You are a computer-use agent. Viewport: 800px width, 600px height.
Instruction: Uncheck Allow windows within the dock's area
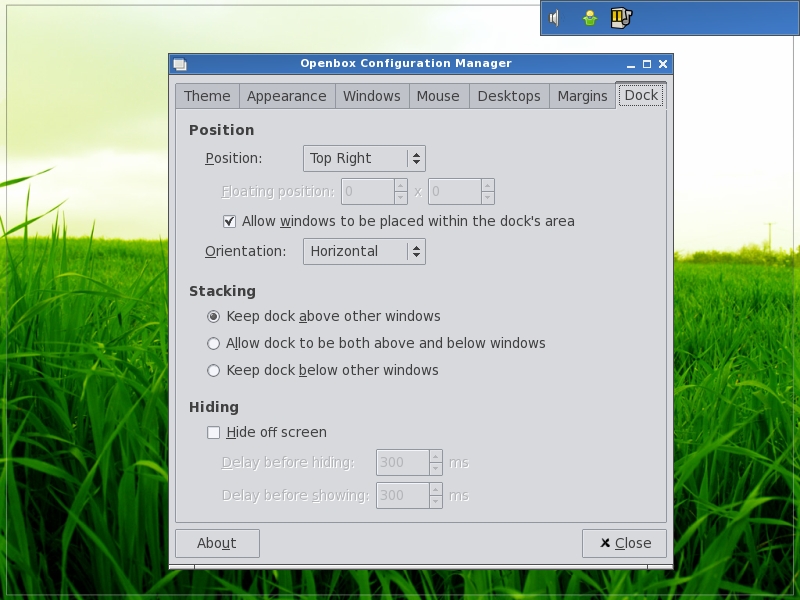click(230, 221)
